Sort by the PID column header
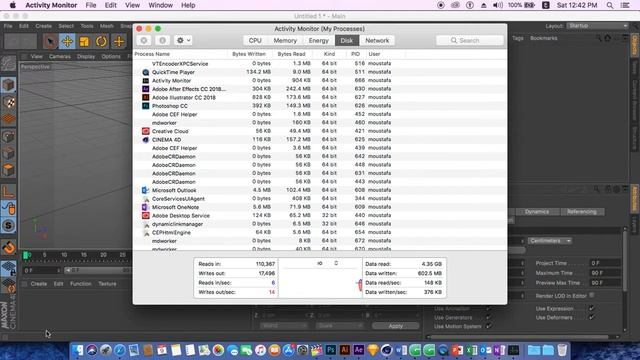This screenshot has width=640, height=360. 356,54
